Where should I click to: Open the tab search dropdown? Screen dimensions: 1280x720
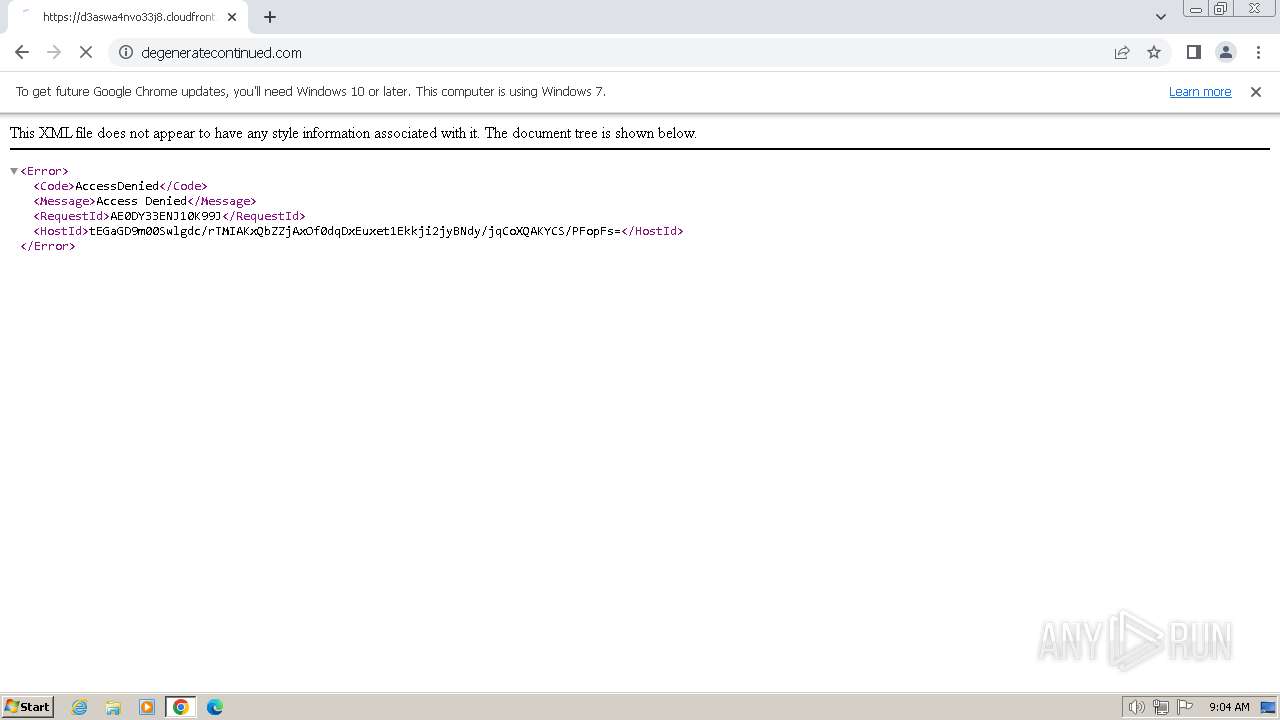tap(1161, 17)
